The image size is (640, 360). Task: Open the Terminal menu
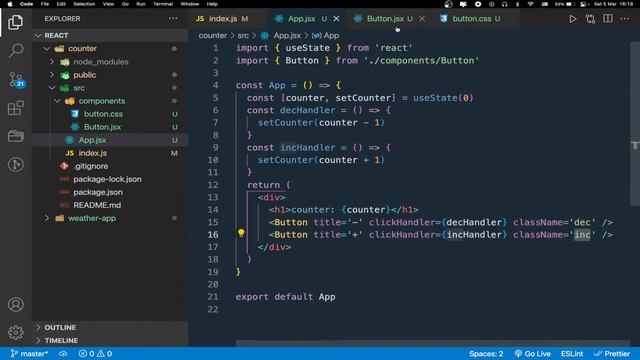[x=163, y=4]
